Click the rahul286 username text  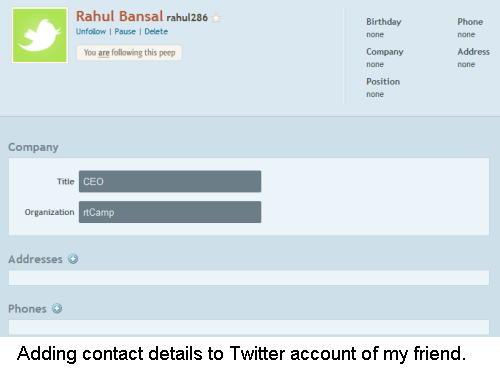pyautogui.click(x=187, y=17)
